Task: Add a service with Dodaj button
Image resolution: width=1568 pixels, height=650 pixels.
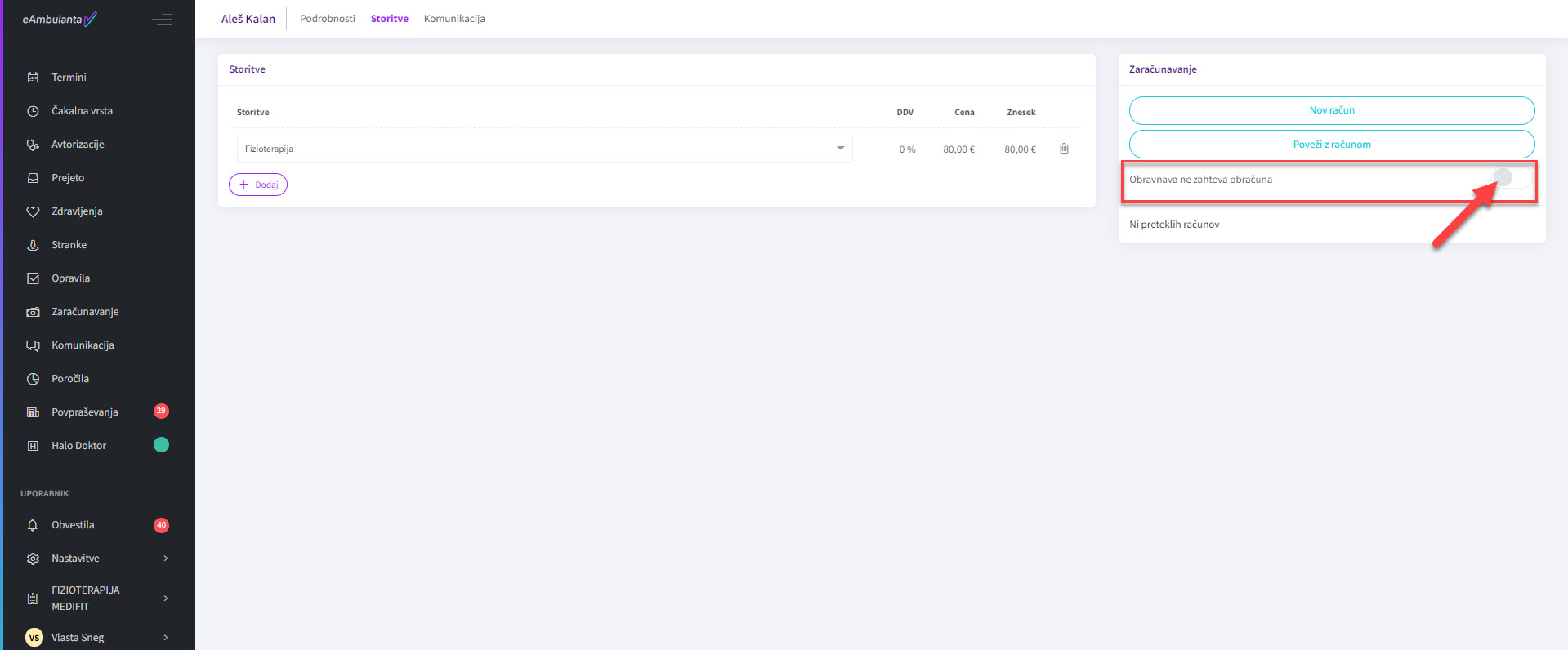Action: (x=258, y=185)
